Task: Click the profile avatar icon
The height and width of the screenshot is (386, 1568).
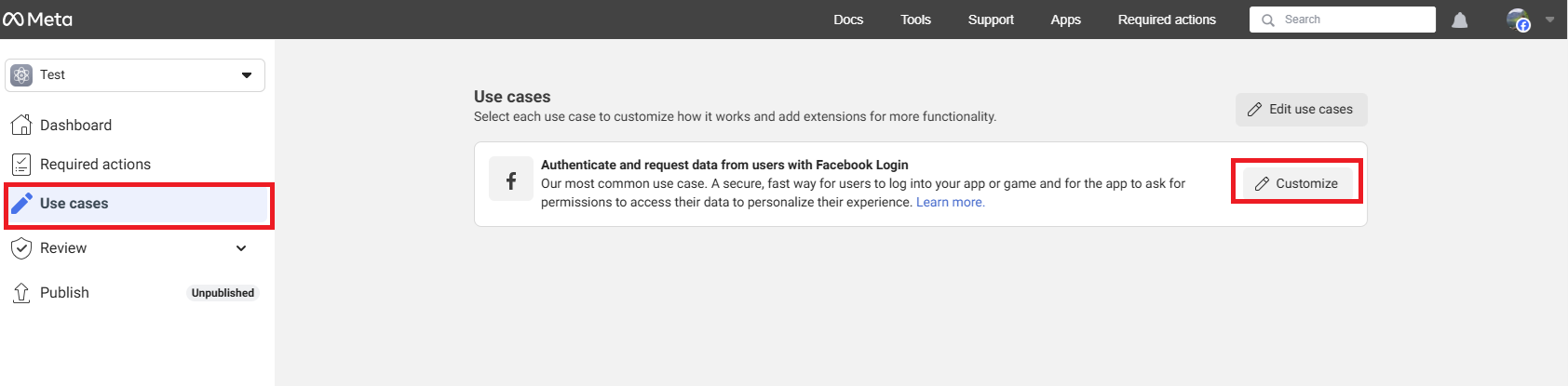Action: (1518, 20)
